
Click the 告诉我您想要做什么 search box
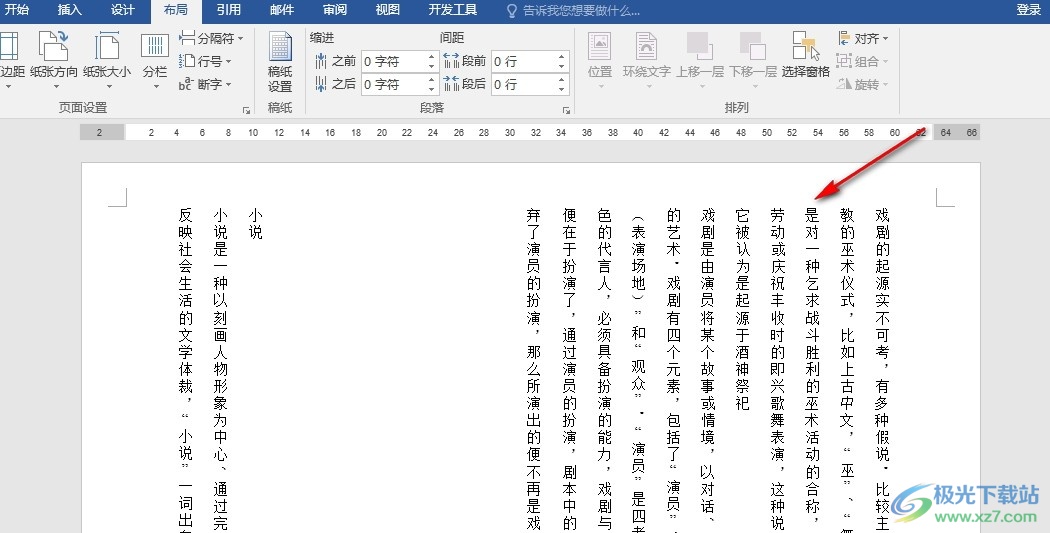[581, 11]
